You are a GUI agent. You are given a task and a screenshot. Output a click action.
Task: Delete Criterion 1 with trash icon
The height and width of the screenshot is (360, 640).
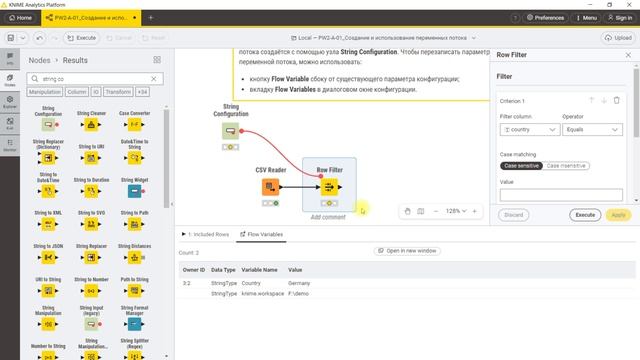[617, 100]
